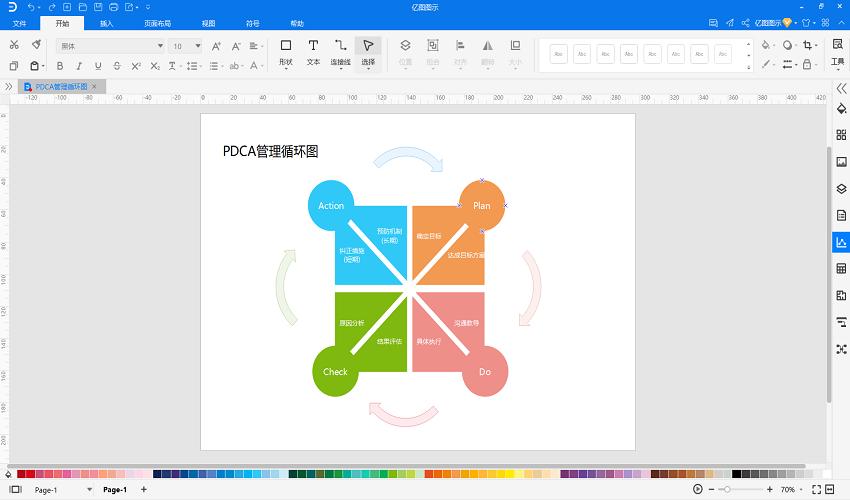Open the chart panel in right sidebar
This screenshot has width=850, height=500.
841,242
